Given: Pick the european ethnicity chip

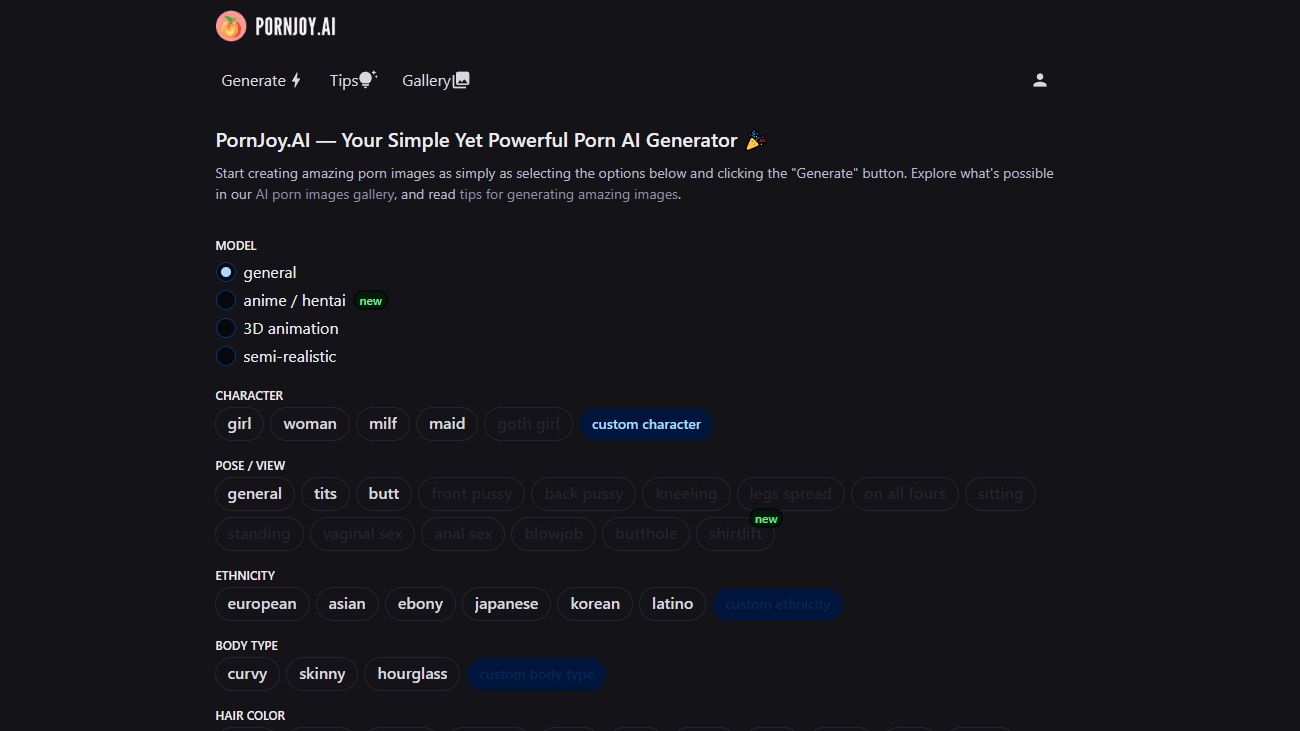Looking at the screenshot, I should pyautogui.click(x=262, y=604).
